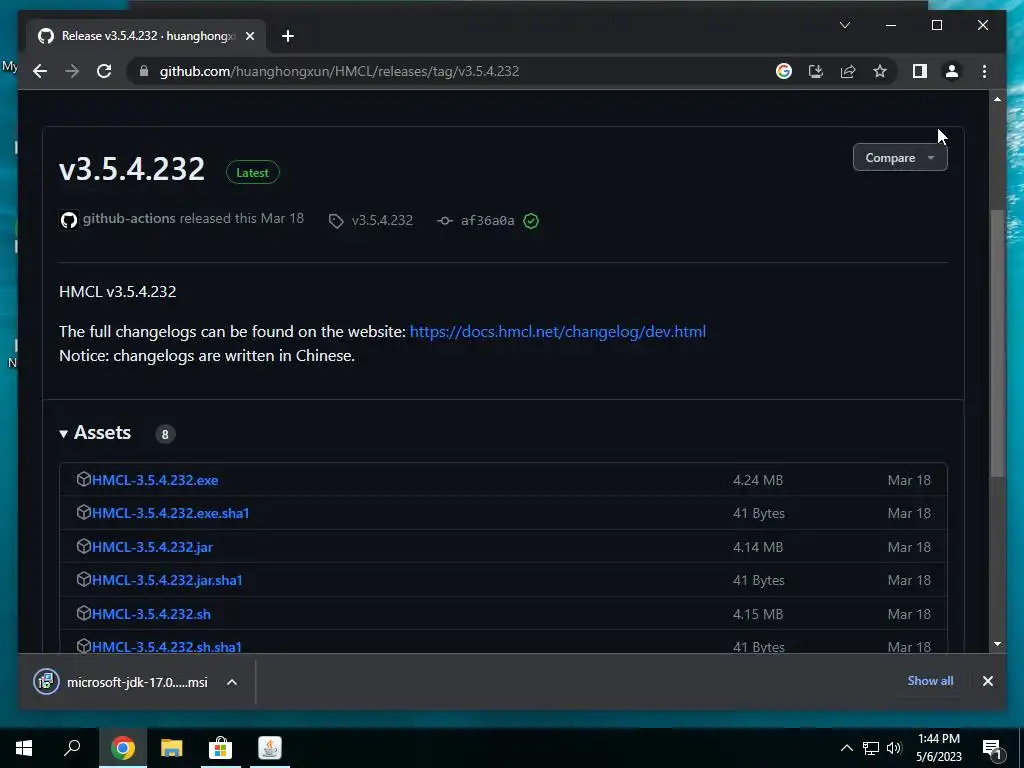Close the downloads bar
The image size is (1024, 768).
pos(987,681)
